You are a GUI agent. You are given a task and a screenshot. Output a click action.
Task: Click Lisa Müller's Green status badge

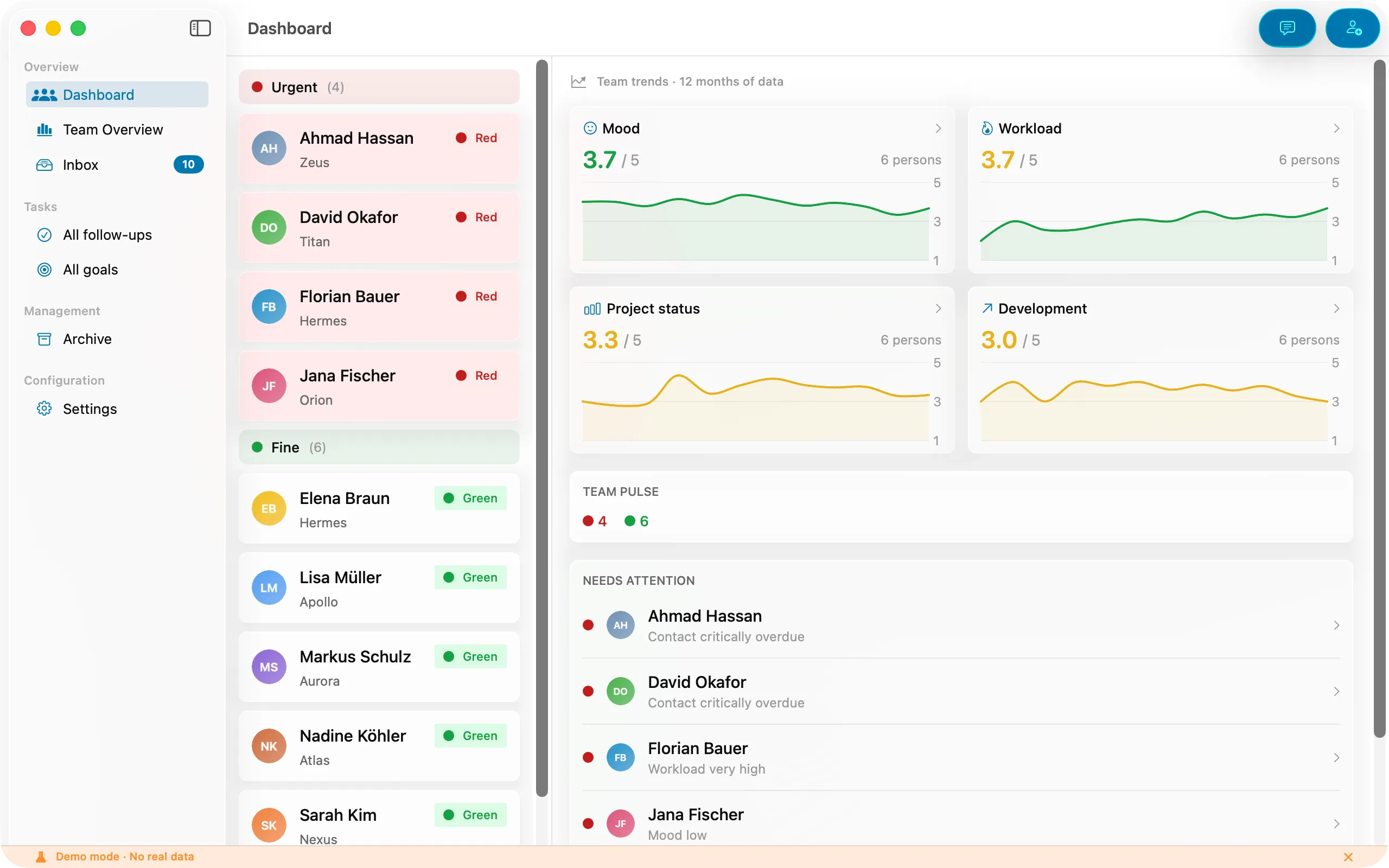click(470, 578)
